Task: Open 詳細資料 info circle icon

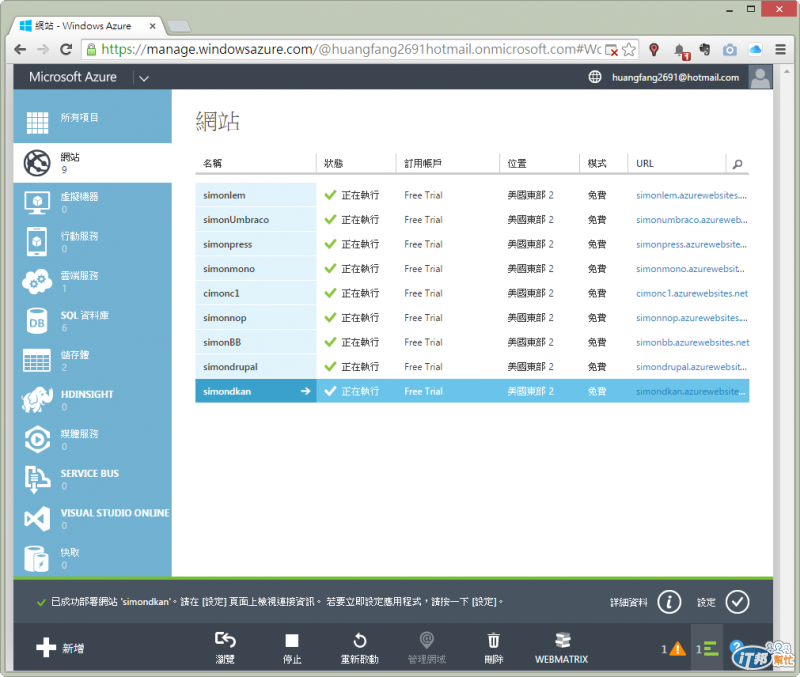Action: [669, 602]
